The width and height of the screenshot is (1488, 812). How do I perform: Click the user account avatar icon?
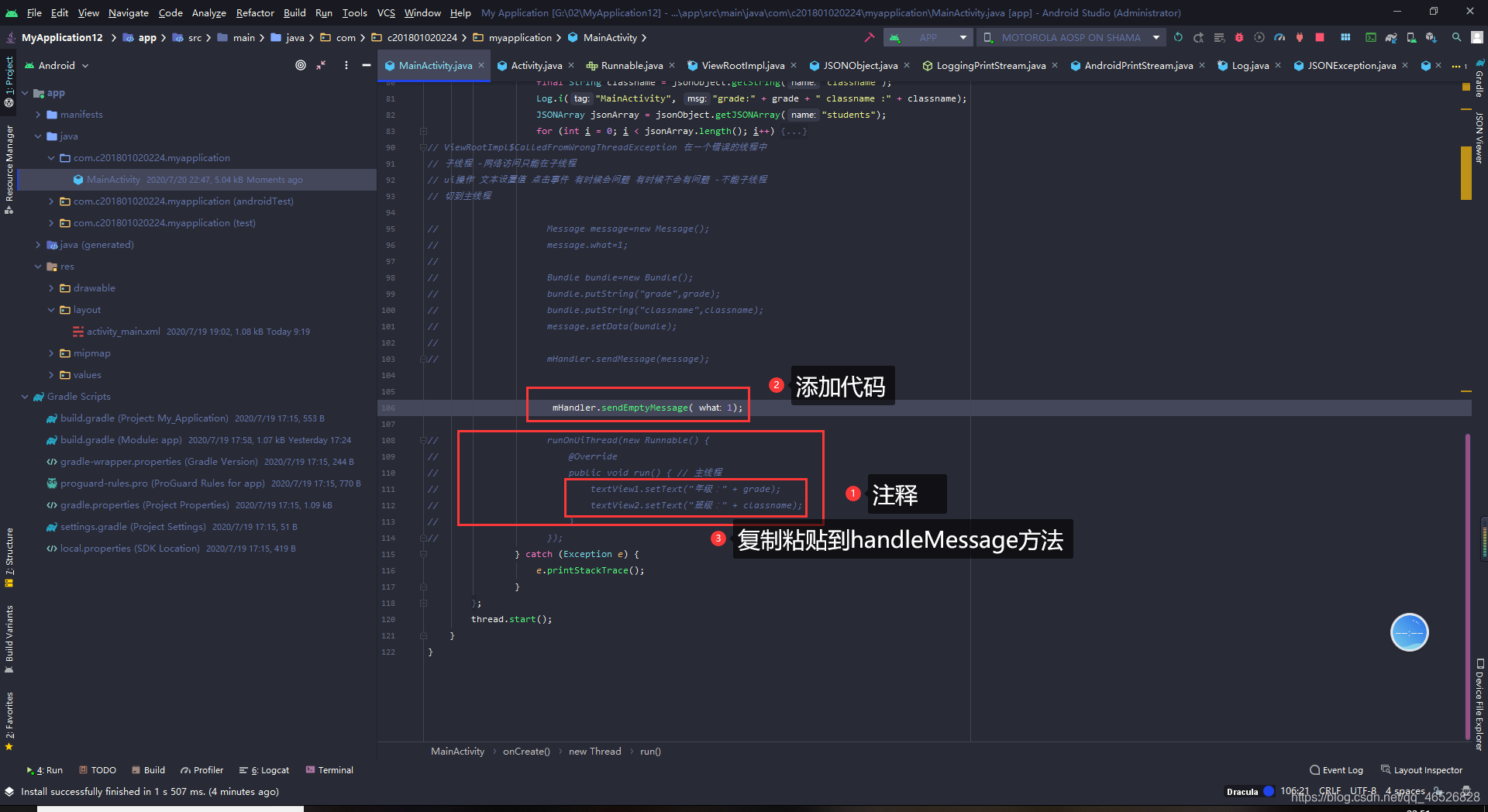click(x=1477, y=37)
